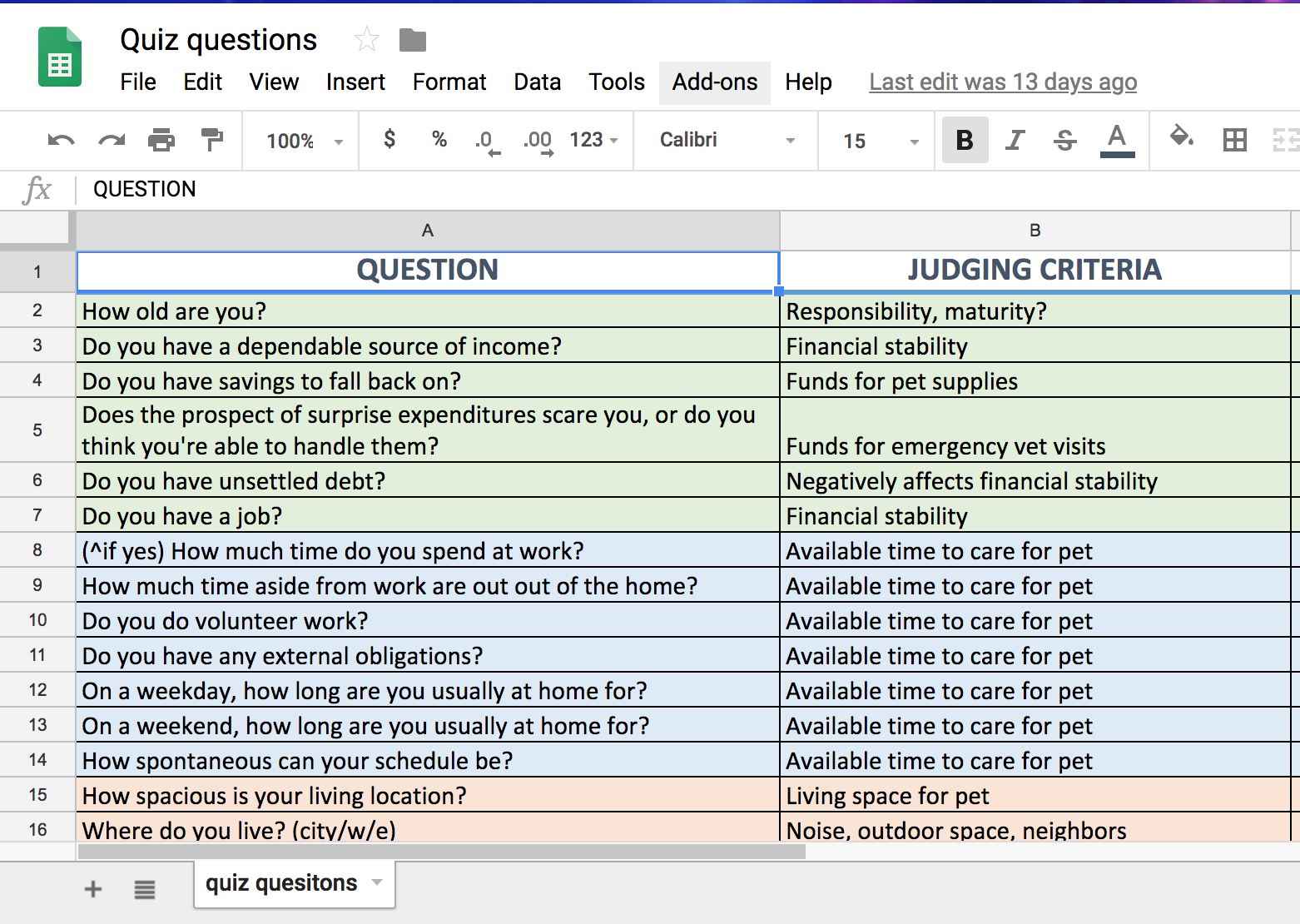Select row 10 header
Viewport: 1300px width, 924px height.
(x=37, y=619)
